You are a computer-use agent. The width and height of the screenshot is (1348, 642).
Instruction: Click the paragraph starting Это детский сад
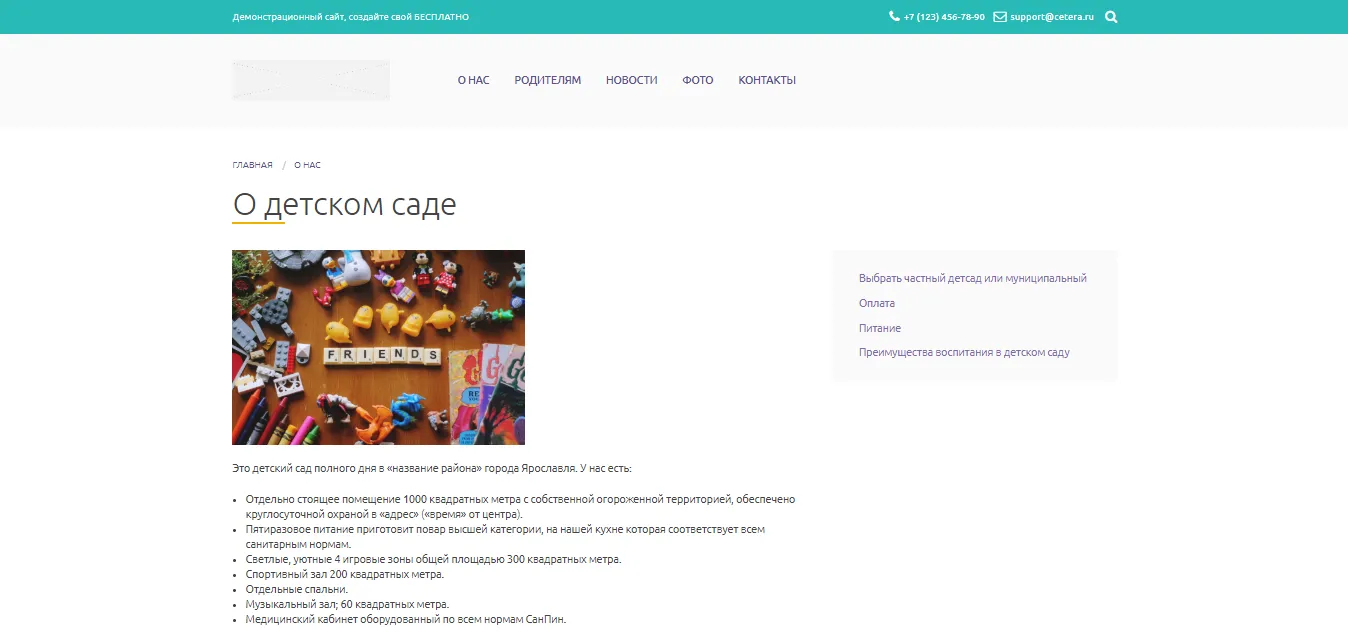click(432, 468)
